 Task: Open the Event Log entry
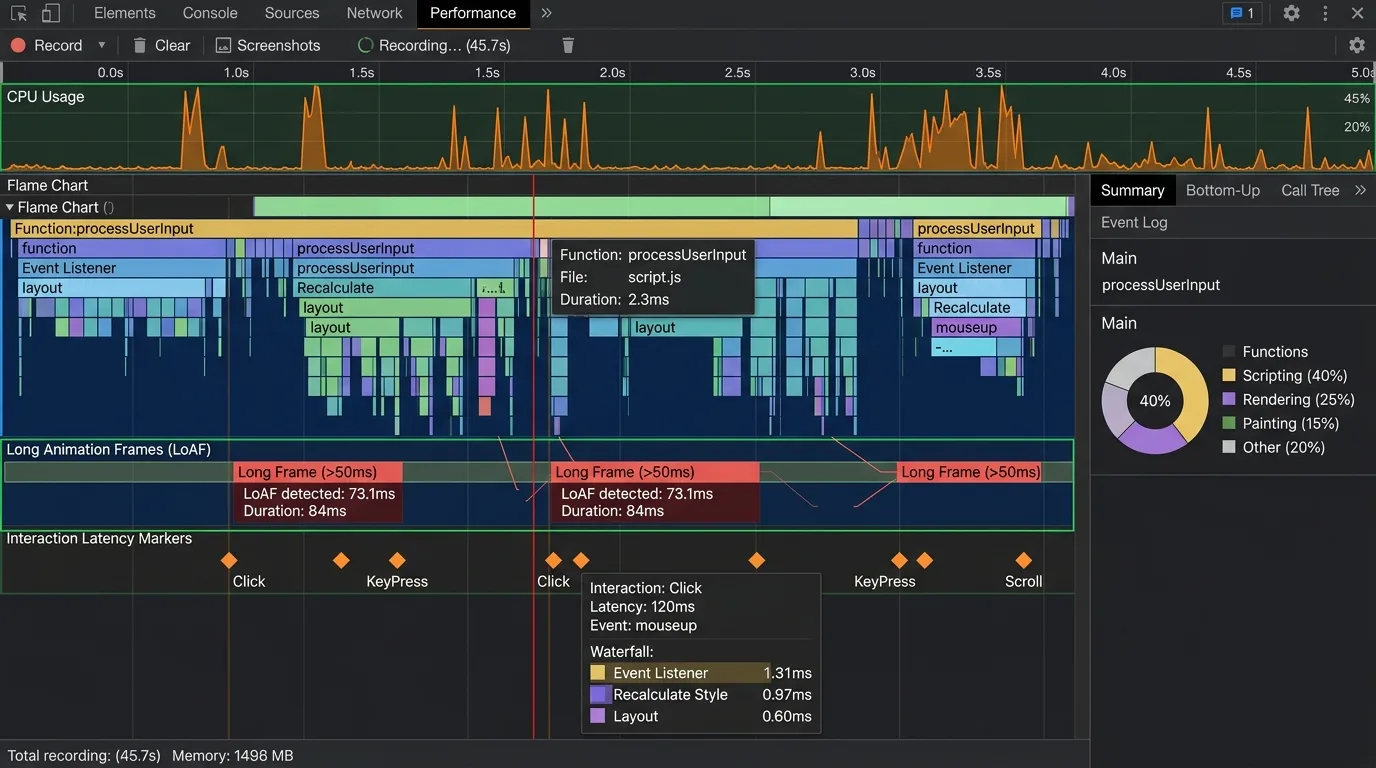pyautogui.click(x=1134, y=222)
